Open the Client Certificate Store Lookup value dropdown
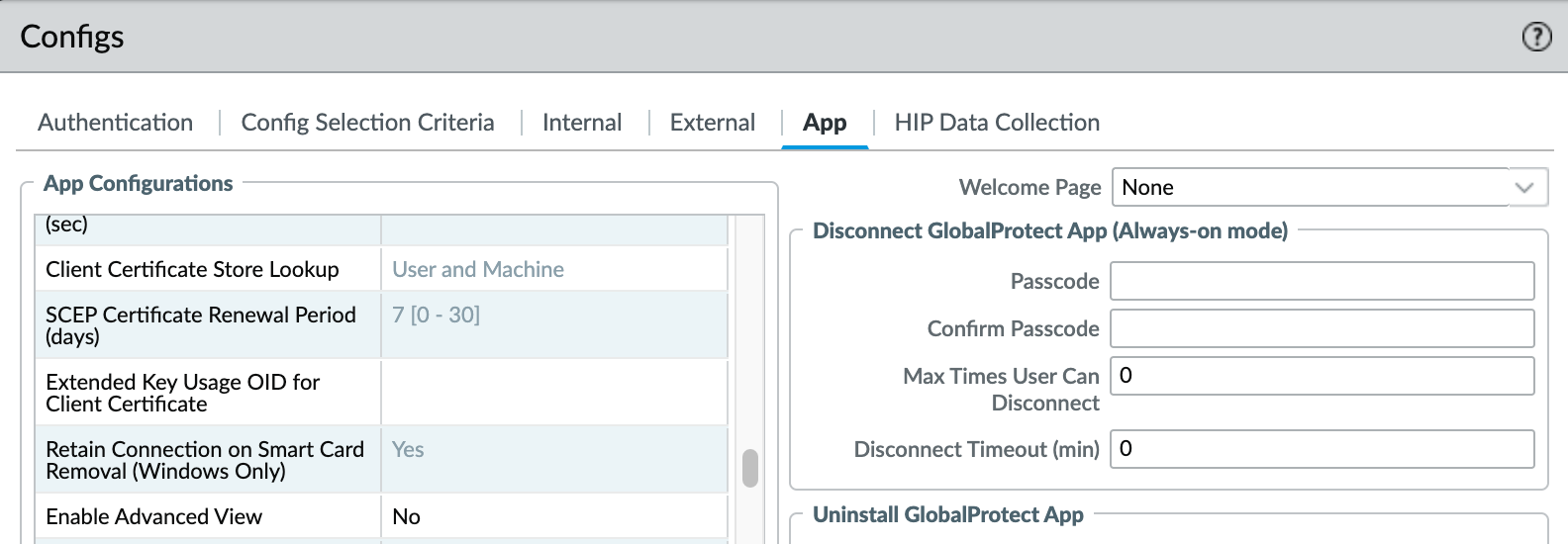The image size is (1568, 544). [x=554, y=269]
